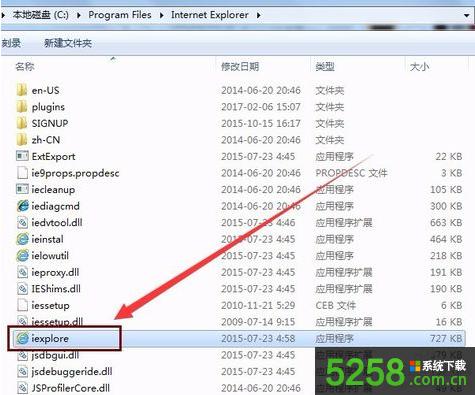Click the 刻录 toolbar button
This screenshot has width=475, height=395.
(x=11, y=43)
